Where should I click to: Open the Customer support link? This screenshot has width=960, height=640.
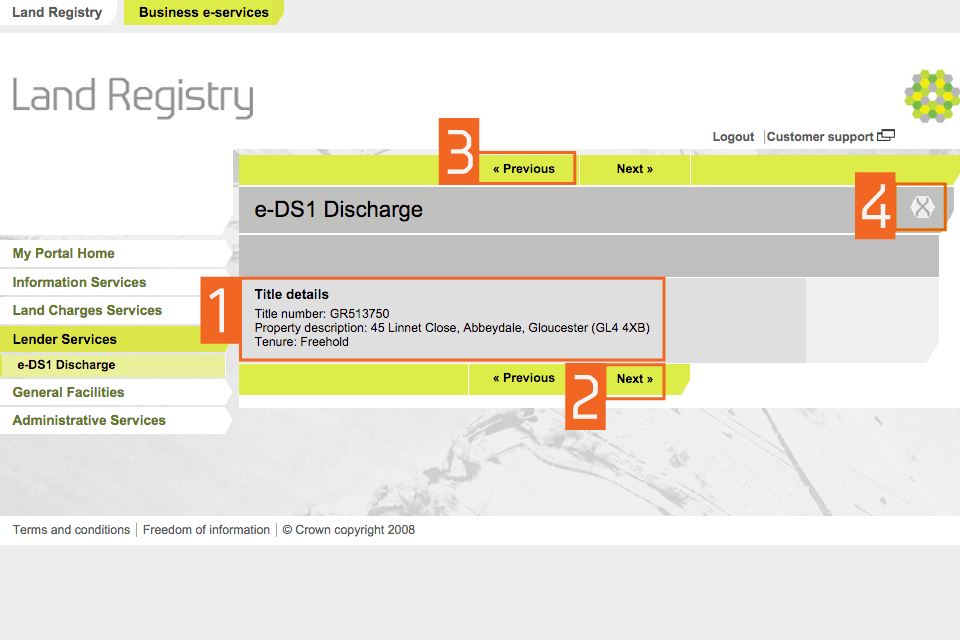click(x=819, y=137)
